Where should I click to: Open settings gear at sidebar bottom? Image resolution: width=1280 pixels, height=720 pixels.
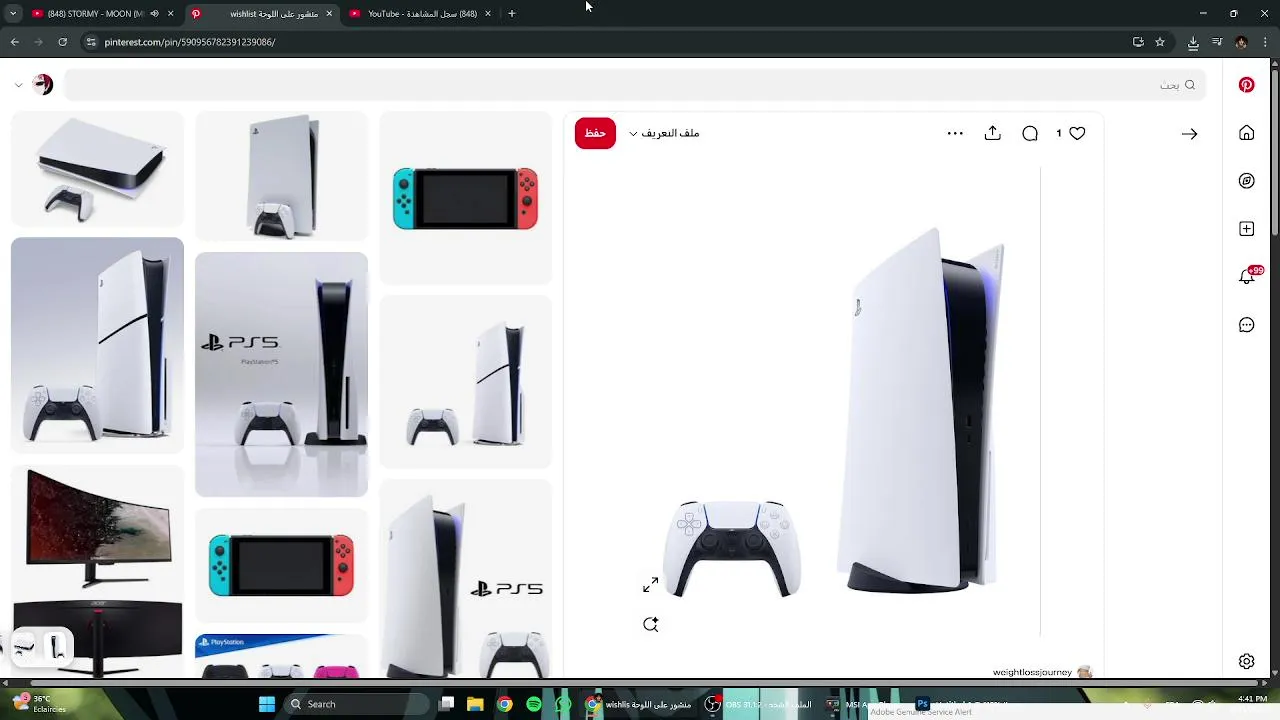coord(1246,661)
